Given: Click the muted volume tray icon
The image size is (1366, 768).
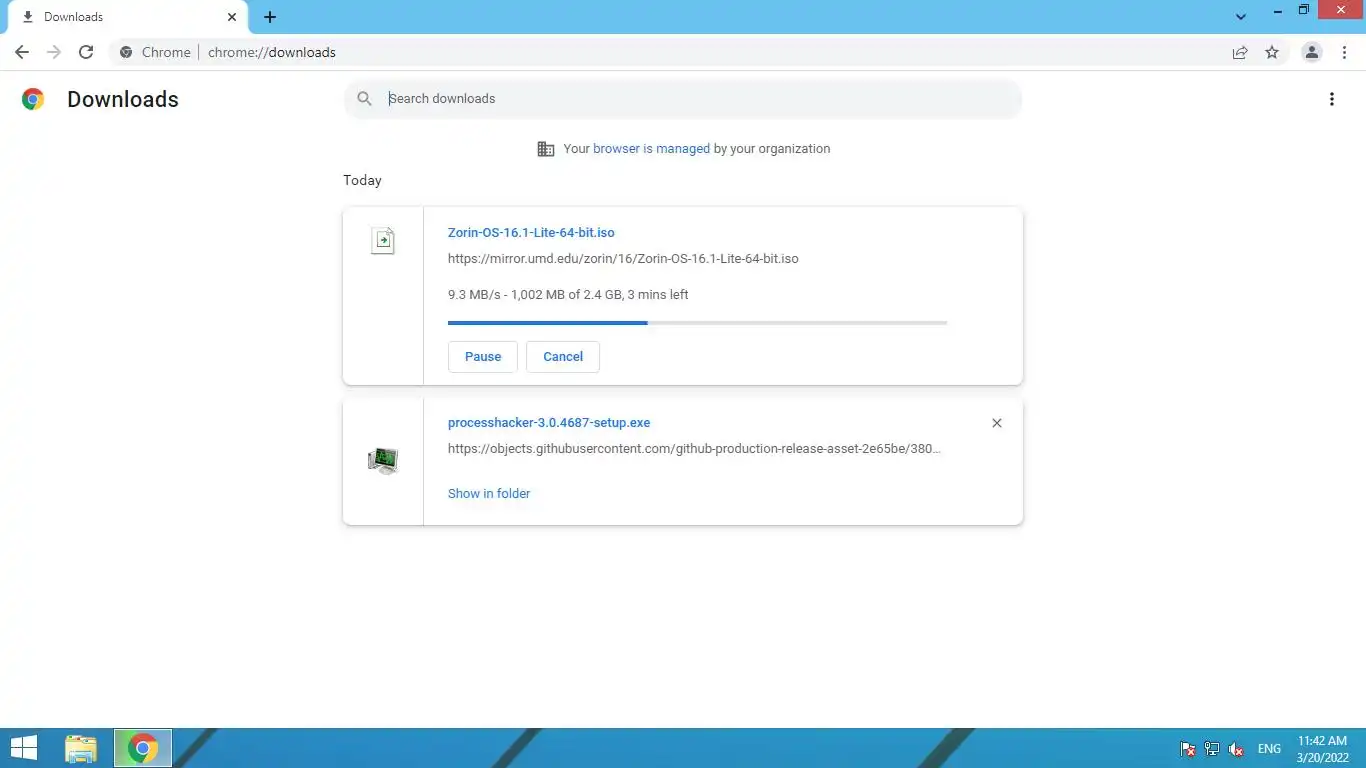Looking at the screenshot, I should (1236, 749).
